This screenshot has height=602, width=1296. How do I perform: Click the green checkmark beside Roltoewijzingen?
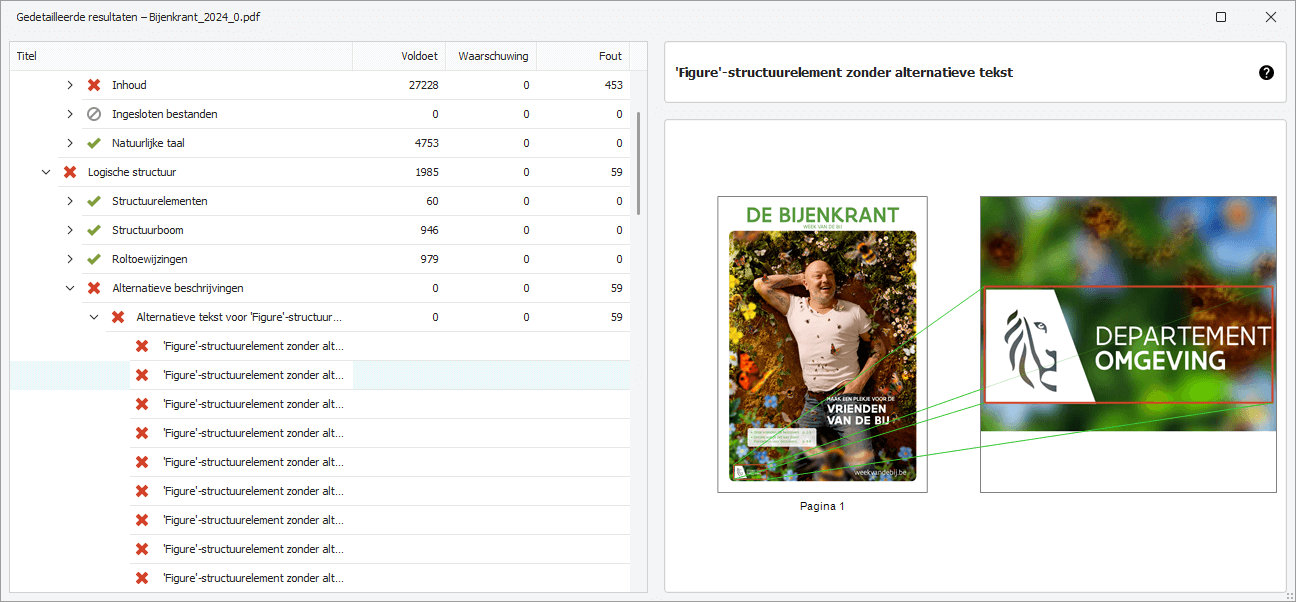[x=94, y=259]
